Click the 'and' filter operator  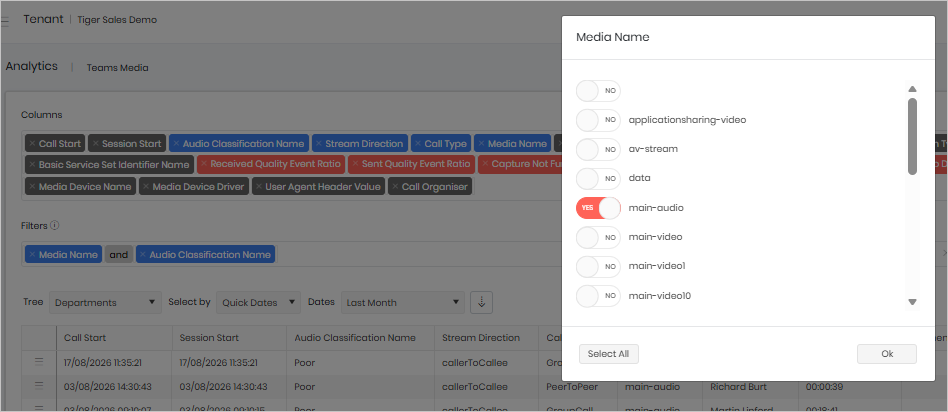point(118,255)
